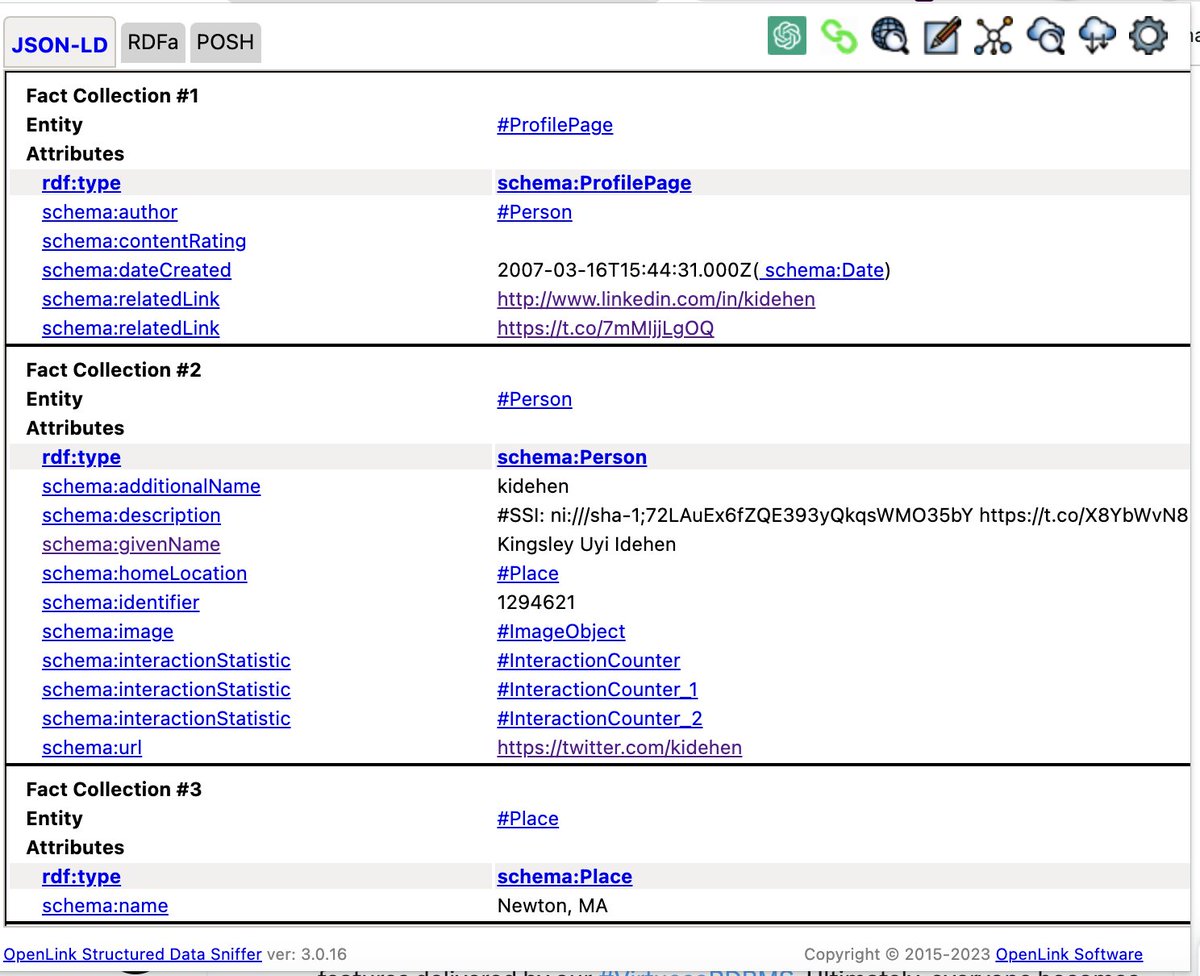Viewport: 1200px width, 976px height.
Task: Select the identifier value 1294621
Action: (536, 602)
